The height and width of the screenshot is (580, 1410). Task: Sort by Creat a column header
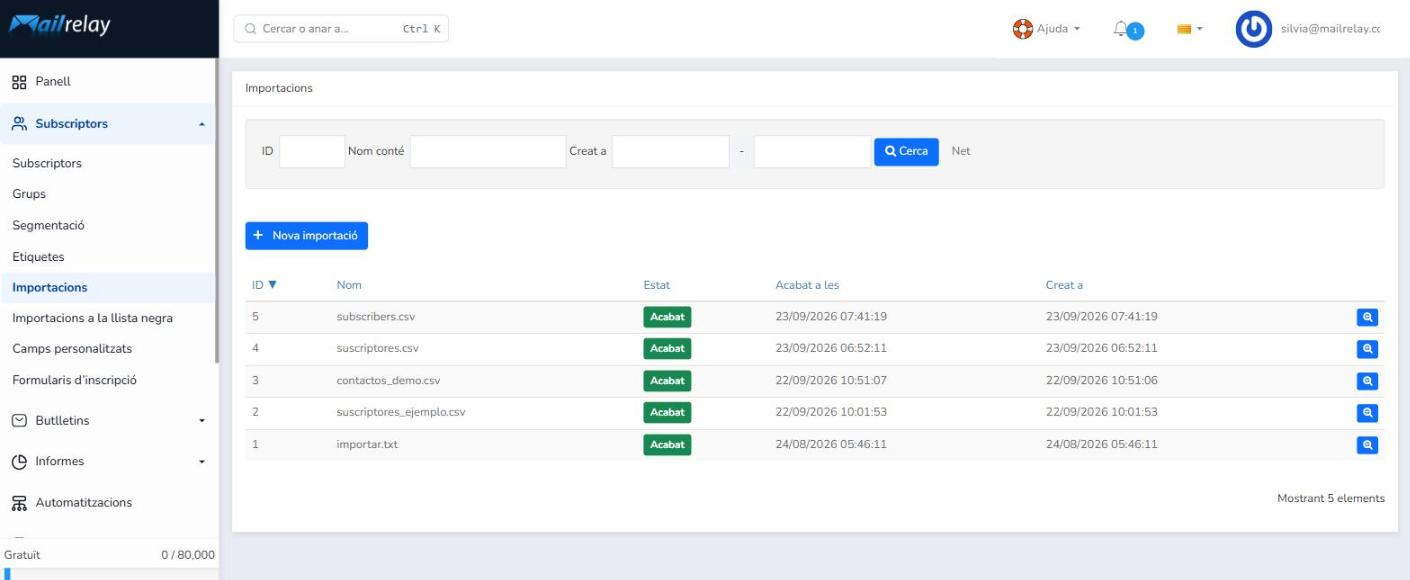[1064, 285]
